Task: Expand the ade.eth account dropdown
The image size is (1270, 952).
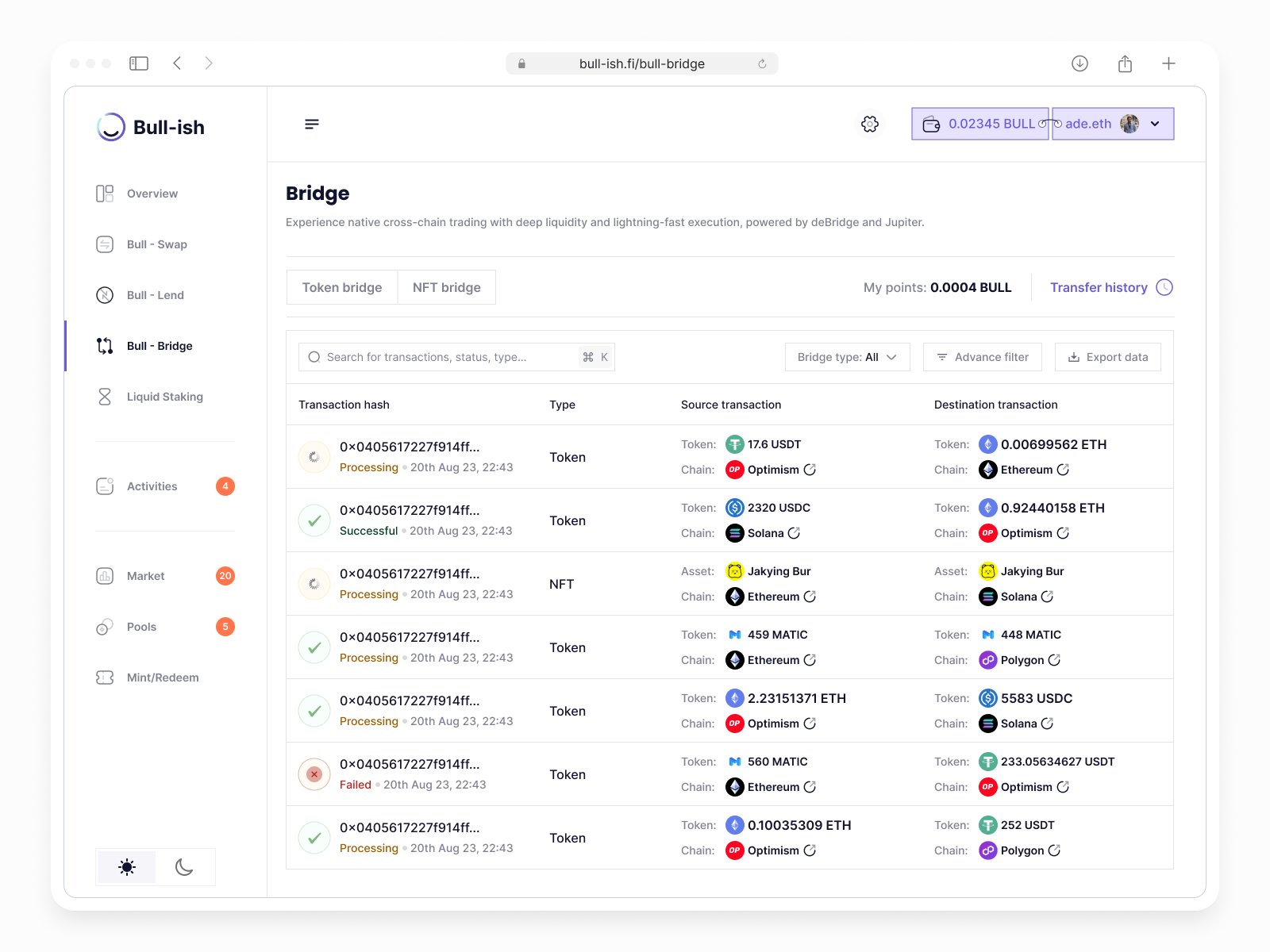Action: point(1155,124)
